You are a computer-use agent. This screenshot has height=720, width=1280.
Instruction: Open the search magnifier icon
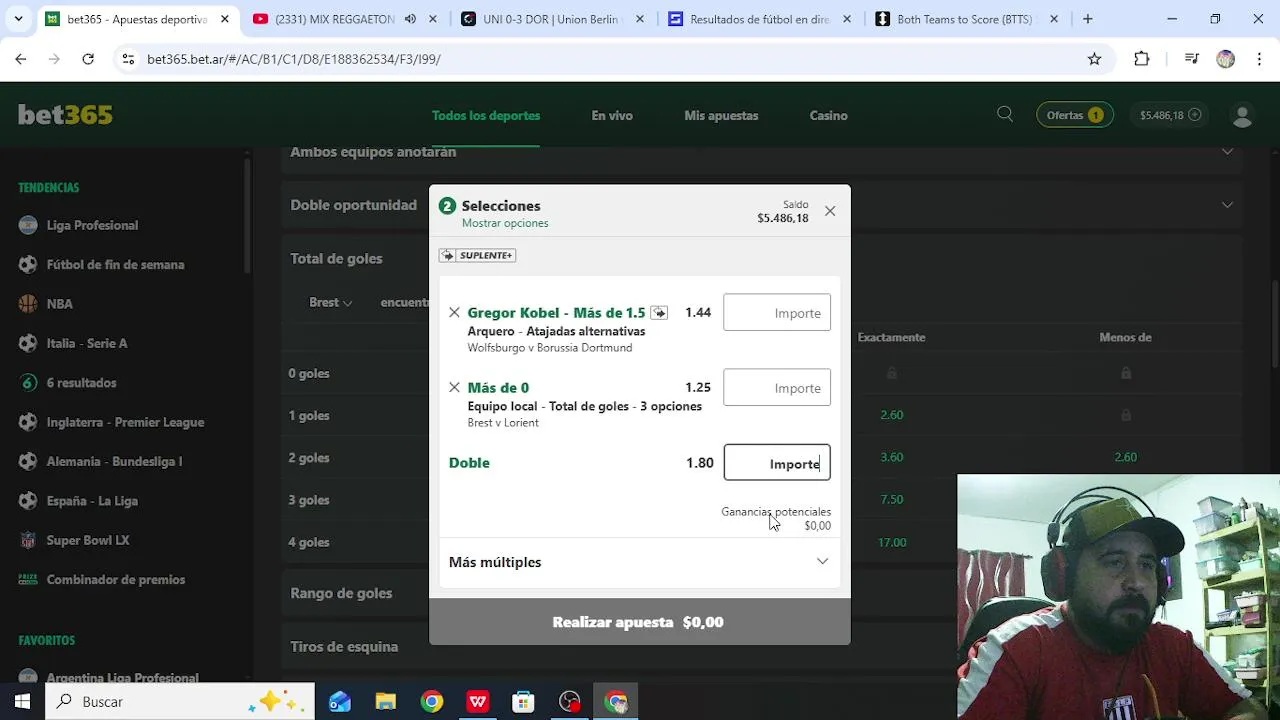pos(1005,115)
